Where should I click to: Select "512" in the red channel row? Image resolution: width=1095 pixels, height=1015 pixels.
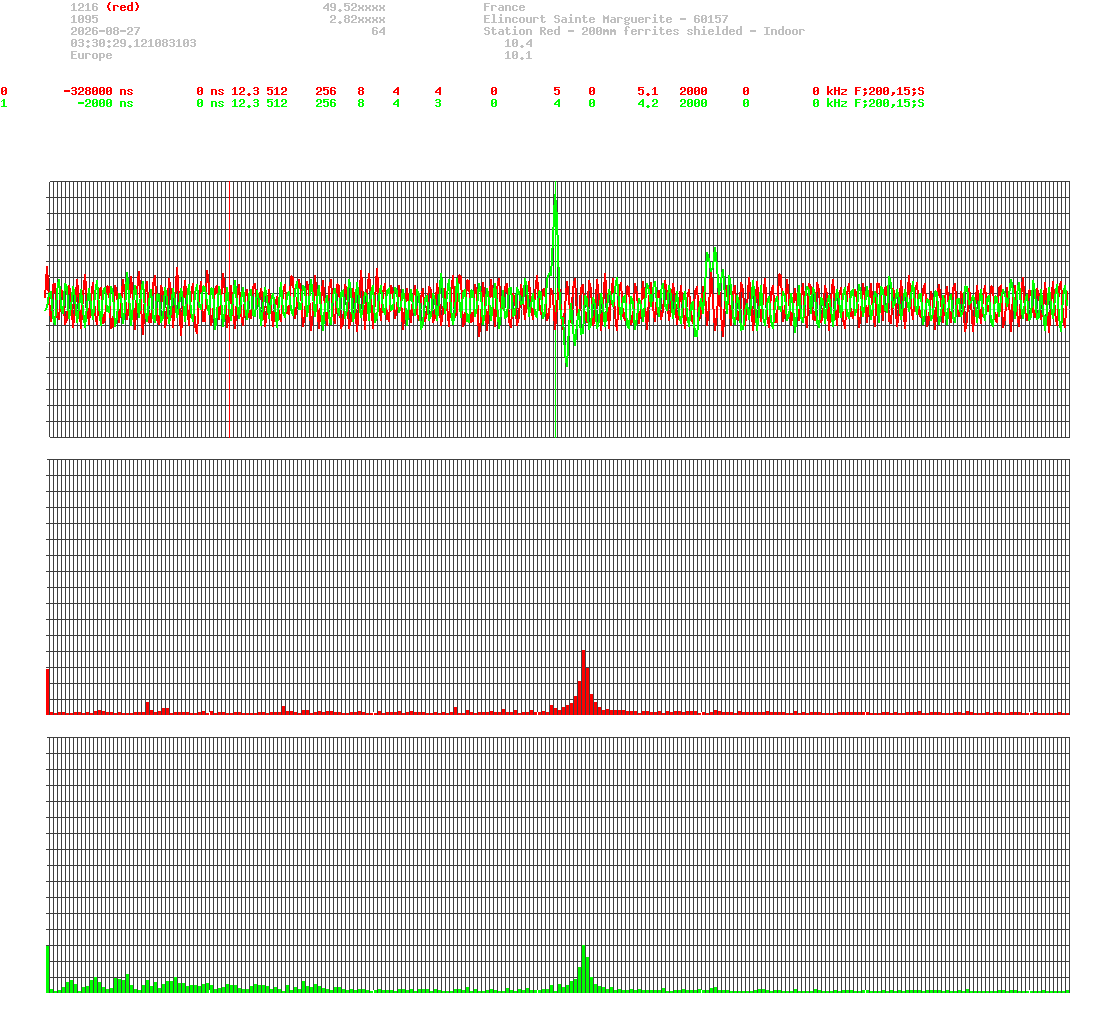[277, 91]
